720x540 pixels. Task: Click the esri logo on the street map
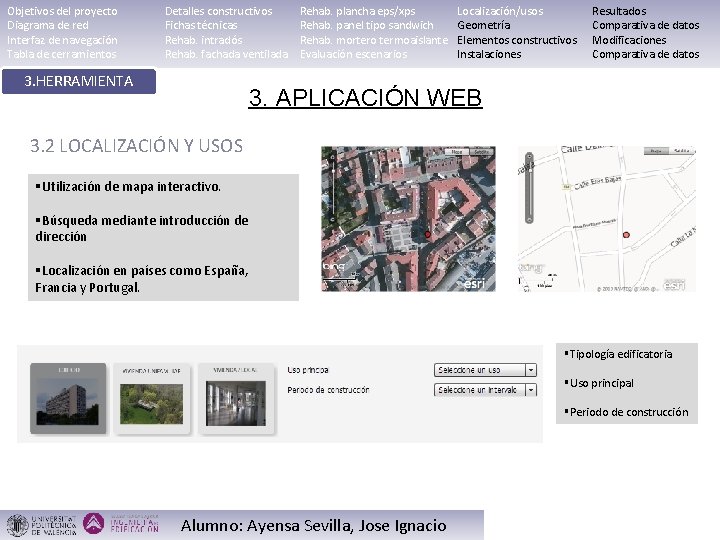[x=674, y=285]
